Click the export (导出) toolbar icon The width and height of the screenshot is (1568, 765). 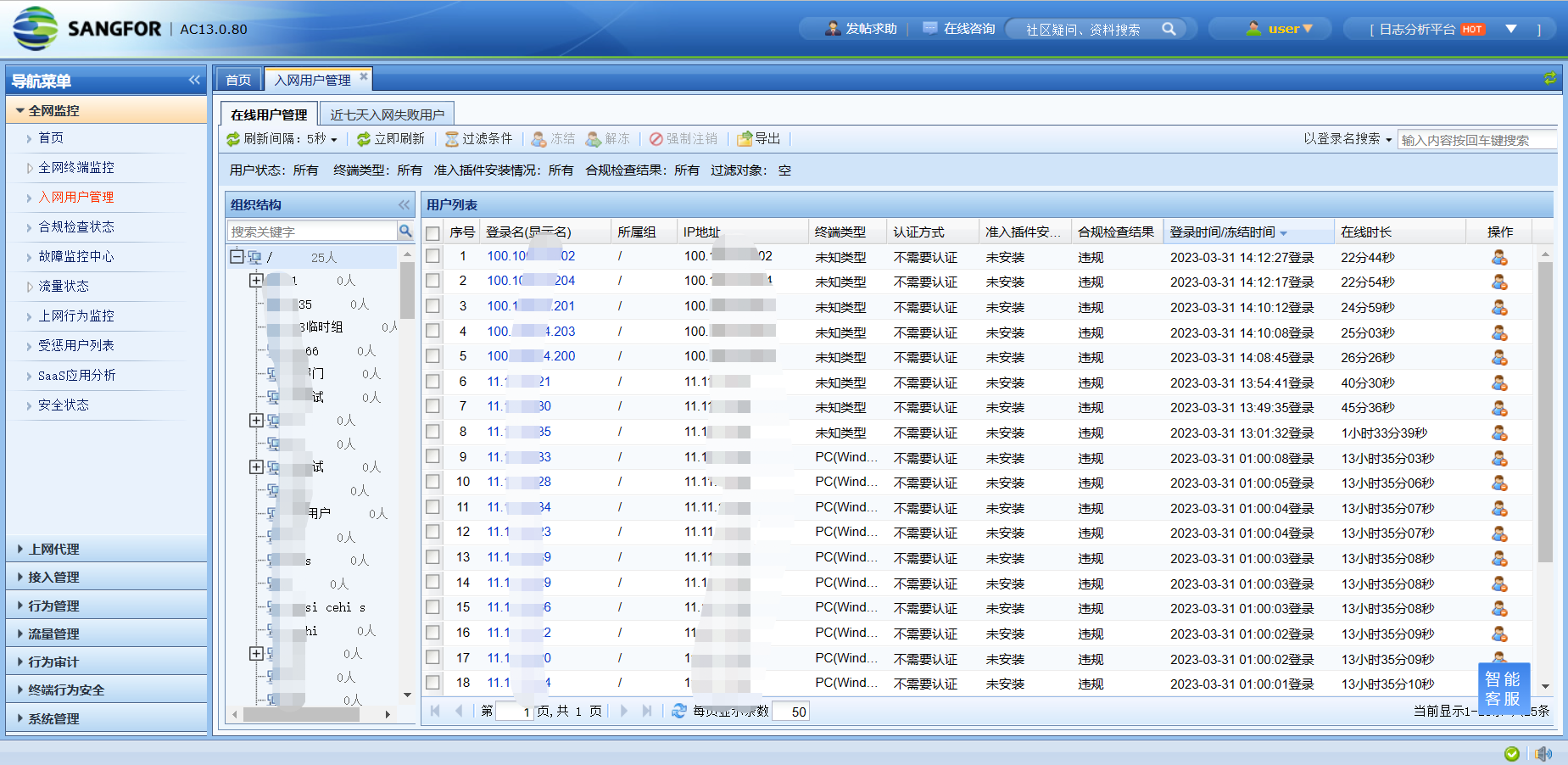pos(745,139)
